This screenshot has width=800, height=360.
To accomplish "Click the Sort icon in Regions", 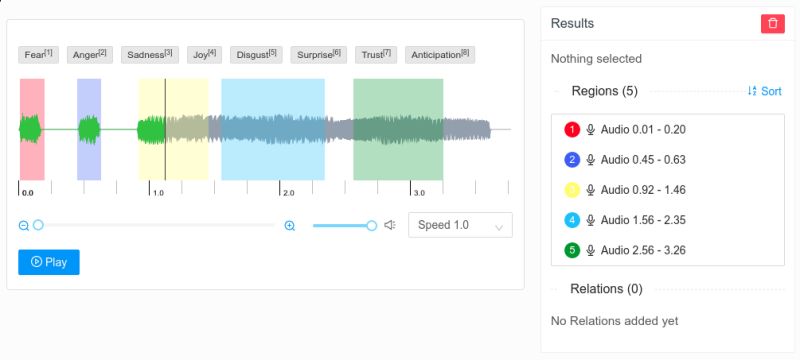I will point(752,91).
